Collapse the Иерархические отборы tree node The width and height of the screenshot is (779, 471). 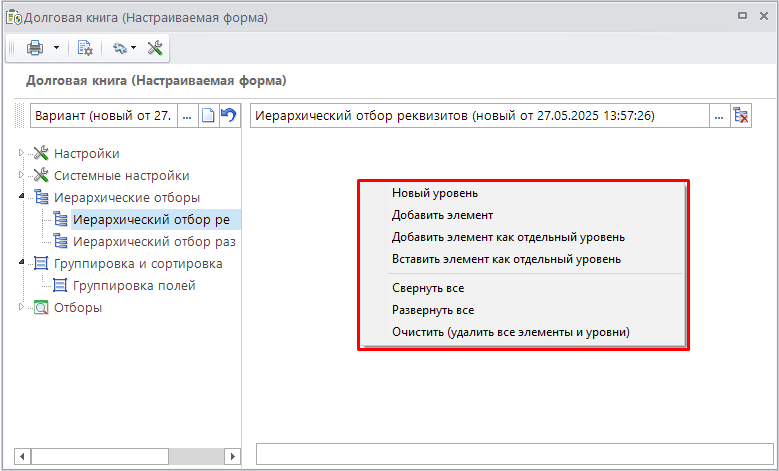[23, 197]
